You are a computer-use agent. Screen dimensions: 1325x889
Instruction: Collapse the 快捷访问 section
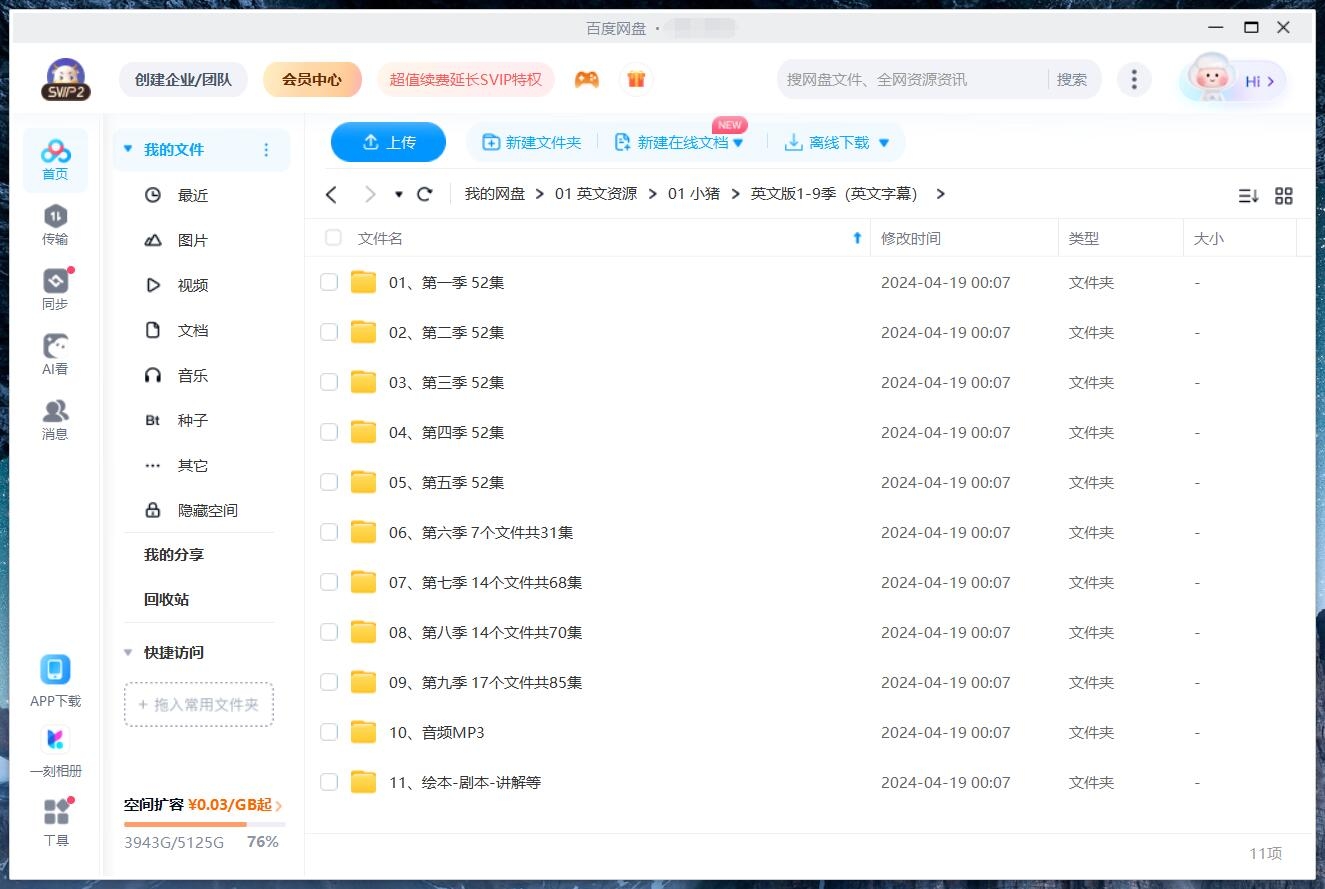pyautogui.click(x=127, y=652)
